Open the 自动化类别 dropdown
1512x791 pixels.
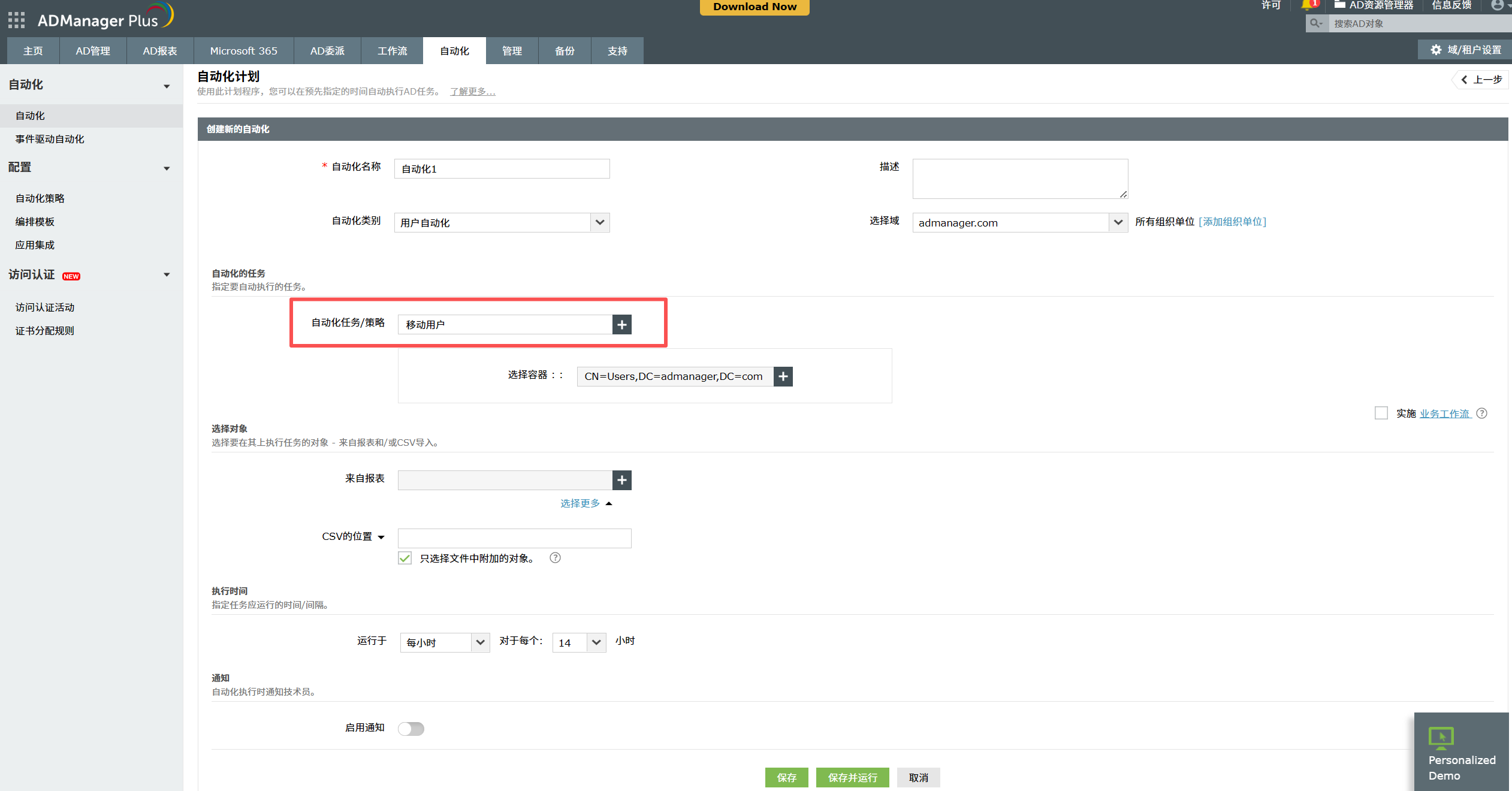(502, 222)
